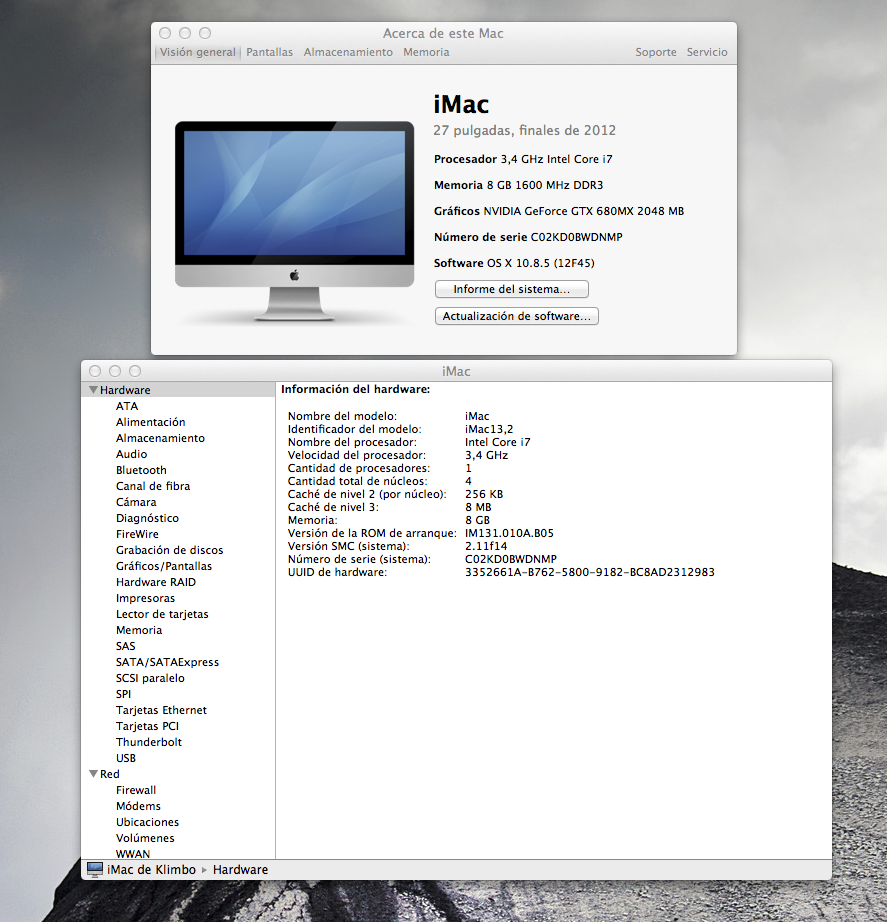887x922 pixels.
Task: Open SATA/SATAExpress entry
Action: click(x=168, y=662)
